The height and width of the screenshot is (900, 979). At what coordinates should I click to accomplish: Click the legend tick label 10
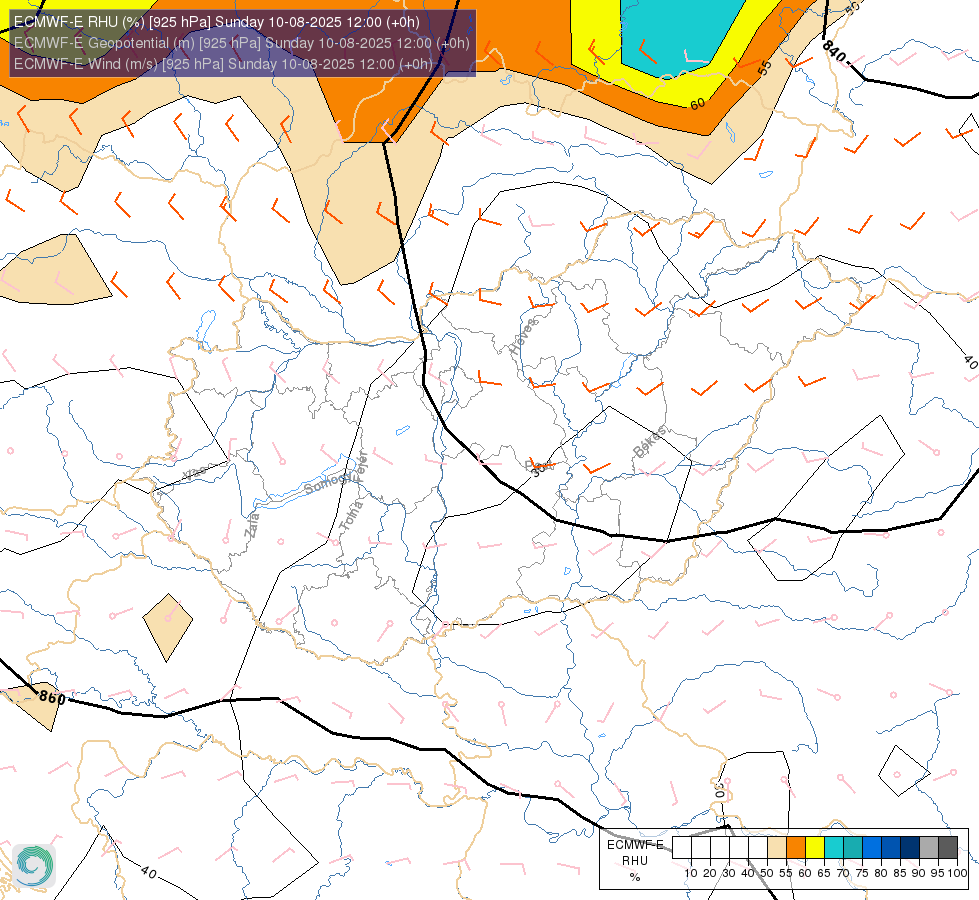[691, 873]
